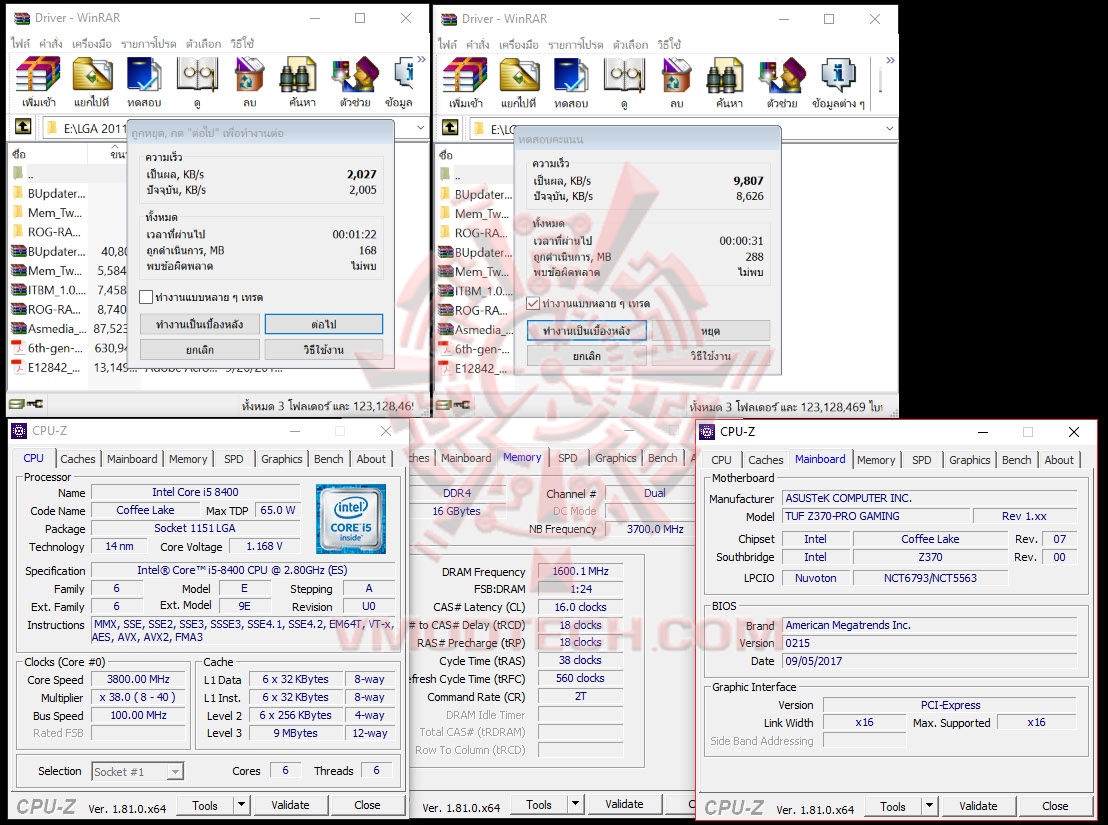1108x825 pixels.
Task: Select ITBM_1.0 archive row in right WinRAR
Action: coord(475,291)
